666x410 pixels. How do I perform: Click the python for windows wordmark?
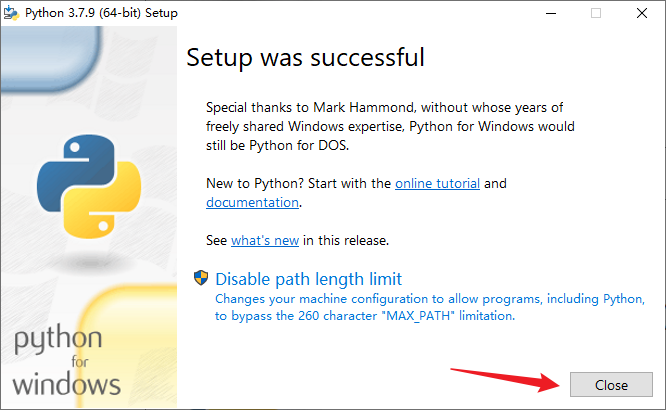(x=66, y=360)
